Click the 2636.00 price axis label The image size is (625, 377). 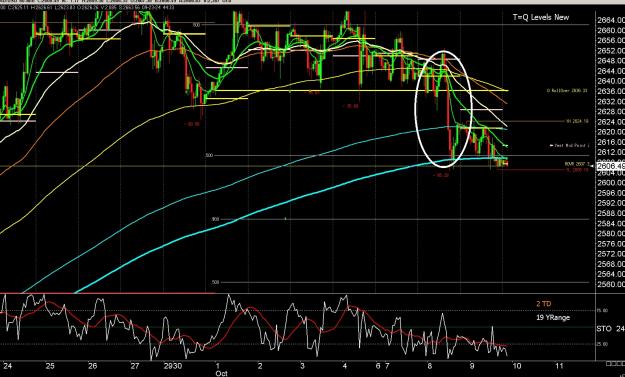(611, 91)
